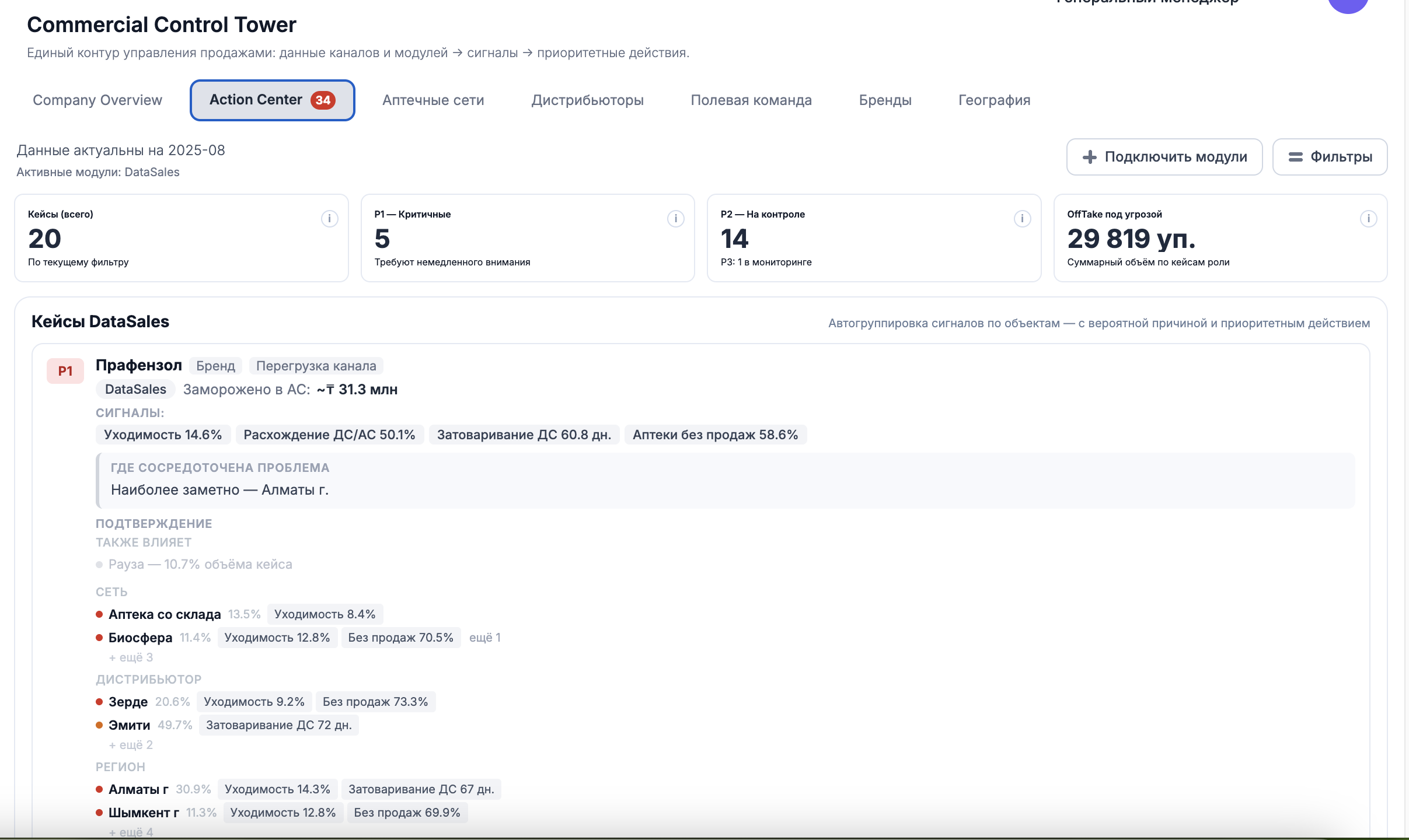1409x840 pixels.
Task: Open info tooltip for P1 — Критичные
Action: [x=675, y=217]
